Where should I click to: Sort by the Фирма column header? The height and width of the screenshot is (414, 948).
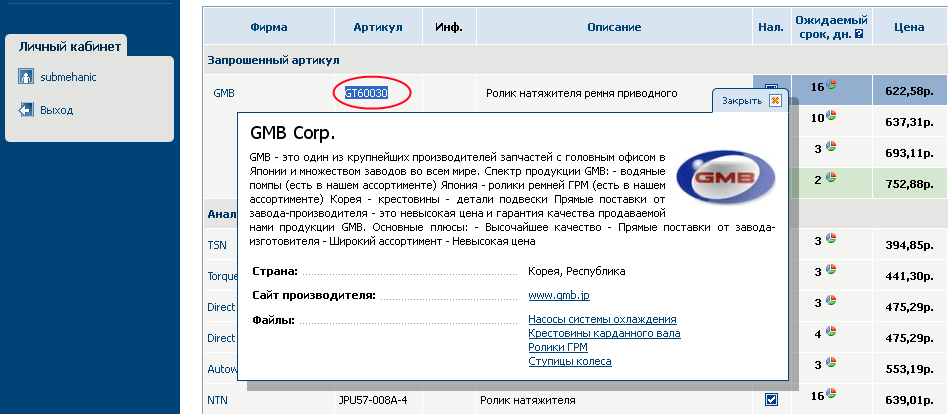tap(268, 27)
